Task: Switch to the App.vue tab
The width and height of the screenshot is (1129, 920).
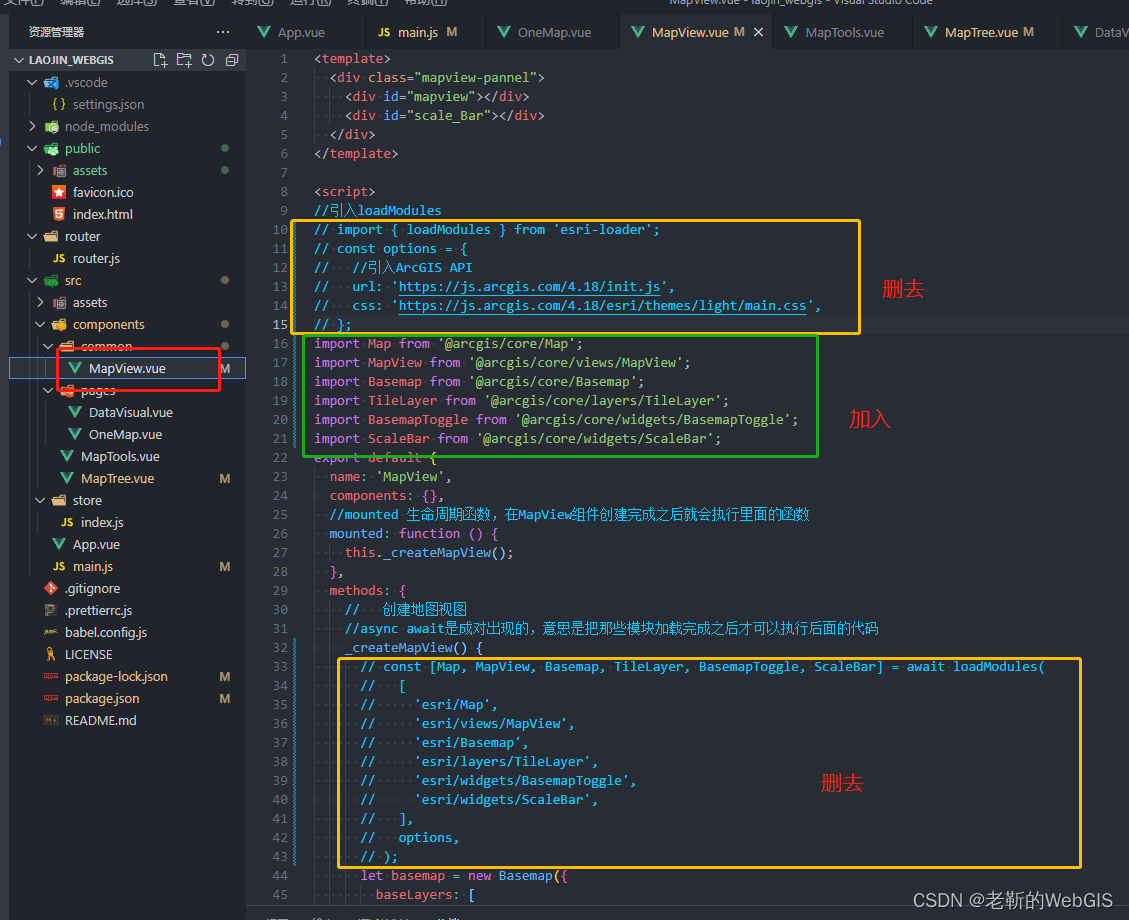Action: (x=300, y=32)
